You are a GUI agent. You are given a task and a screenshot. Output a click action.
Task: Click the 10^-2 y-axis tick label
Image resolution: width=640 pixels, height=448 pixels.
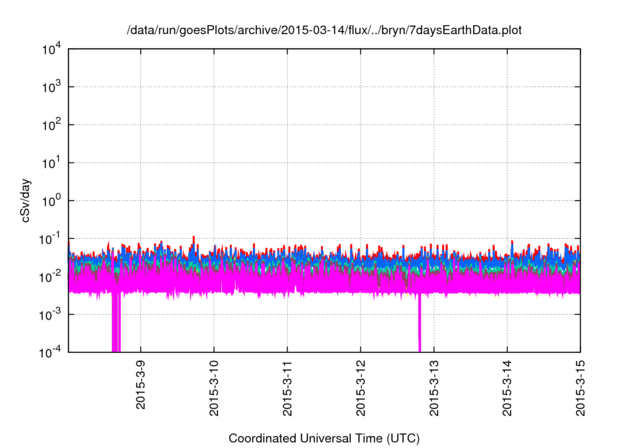(49, 277)
